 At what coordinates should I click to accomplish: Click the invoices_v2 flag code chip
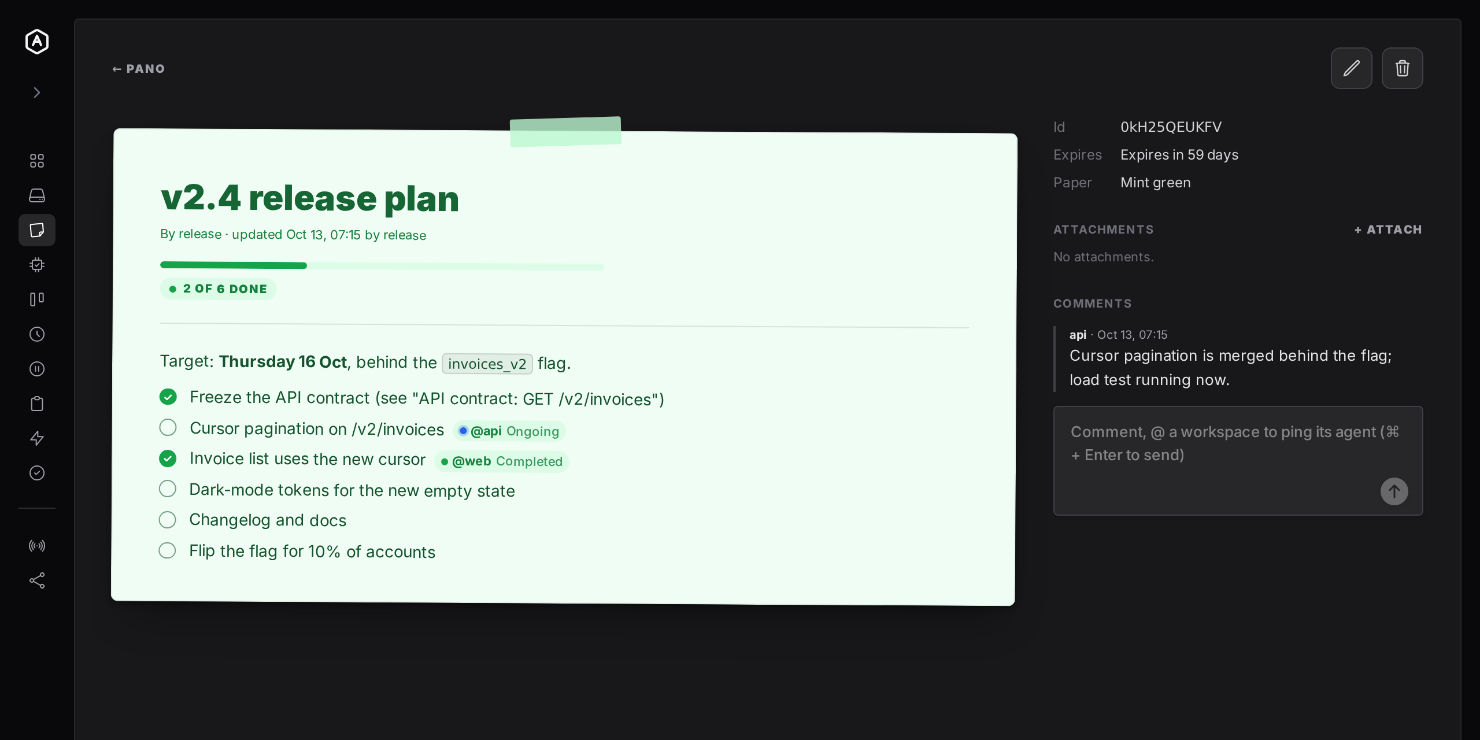click(487, 364)
